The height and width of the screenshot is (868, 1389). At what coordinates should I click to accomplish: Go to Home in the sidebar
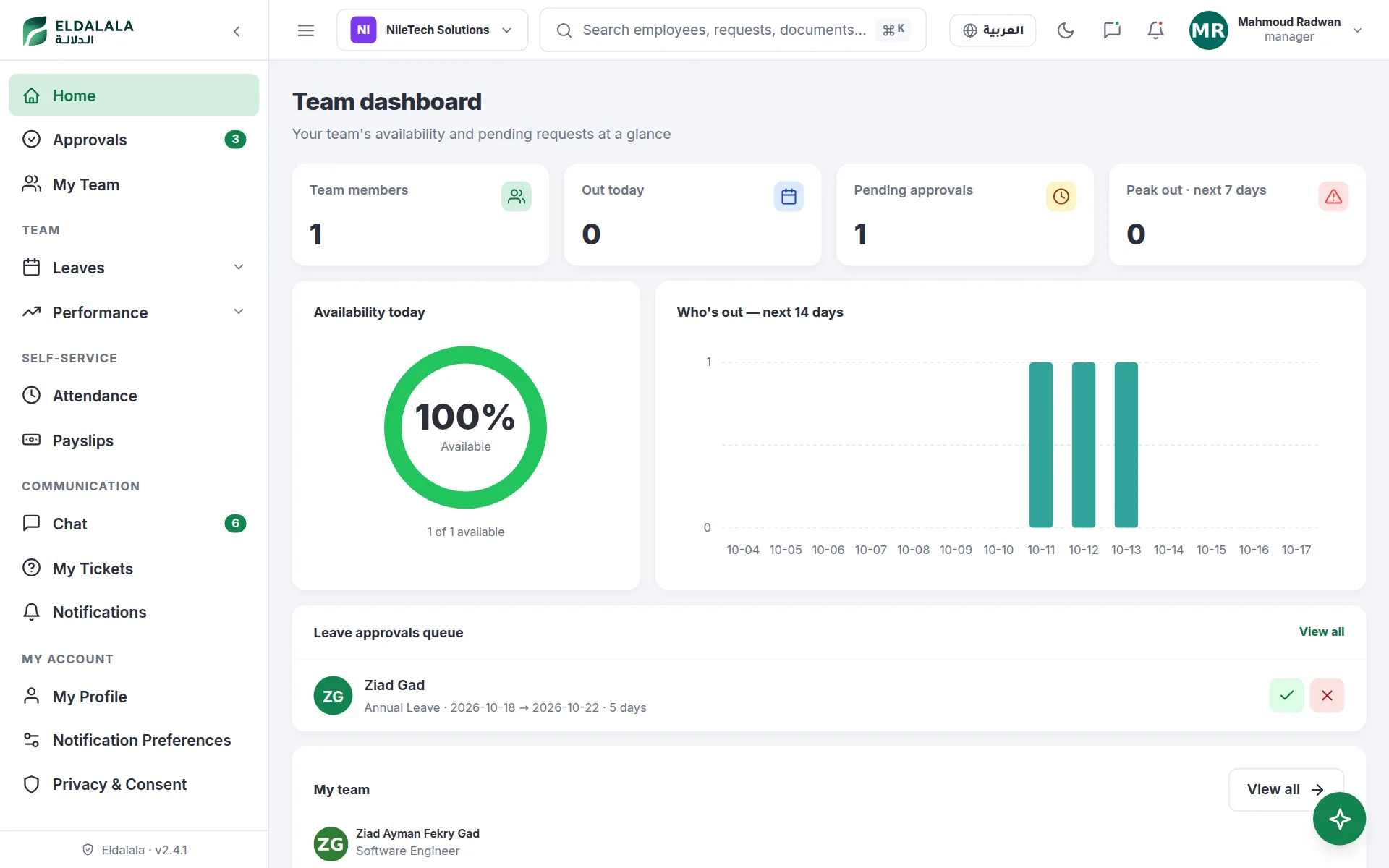(134, 95)
